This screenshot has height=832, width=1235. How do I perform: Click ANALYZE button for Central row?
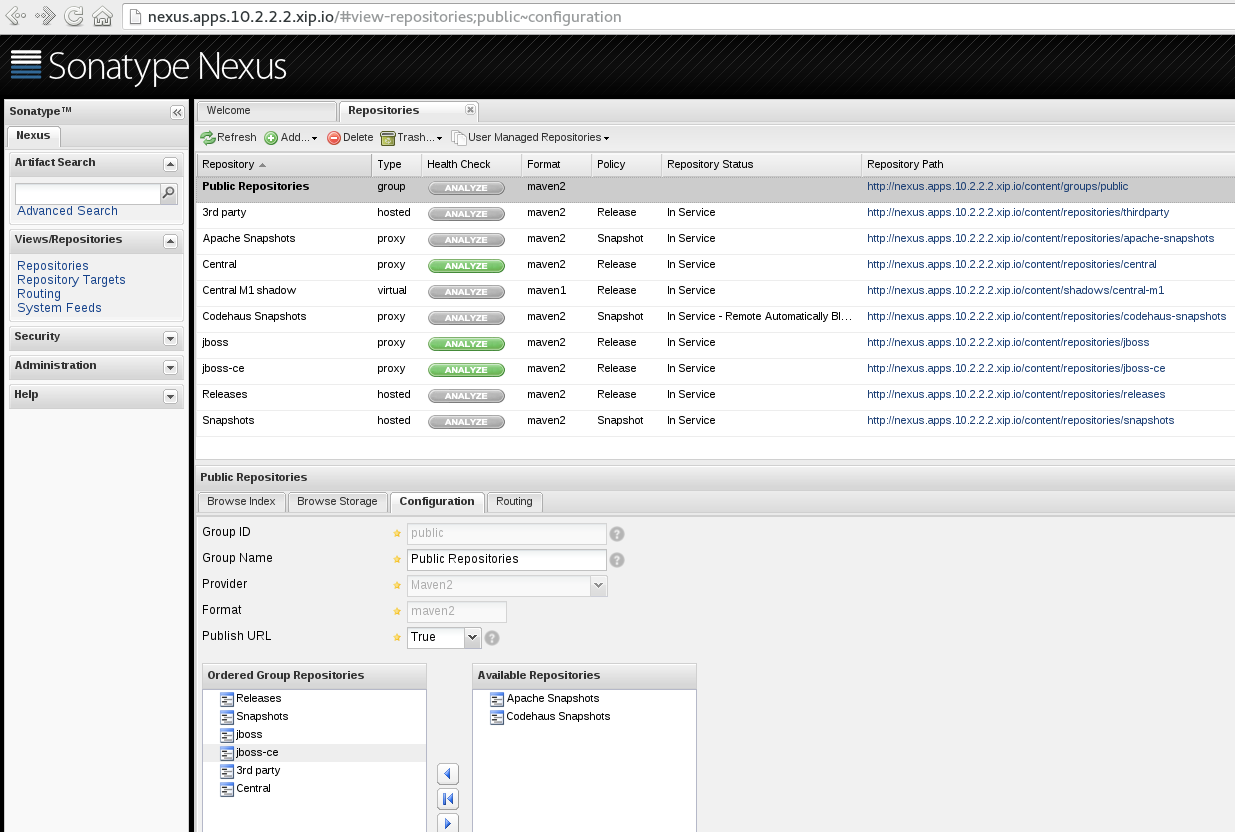(x=466, y=266)
